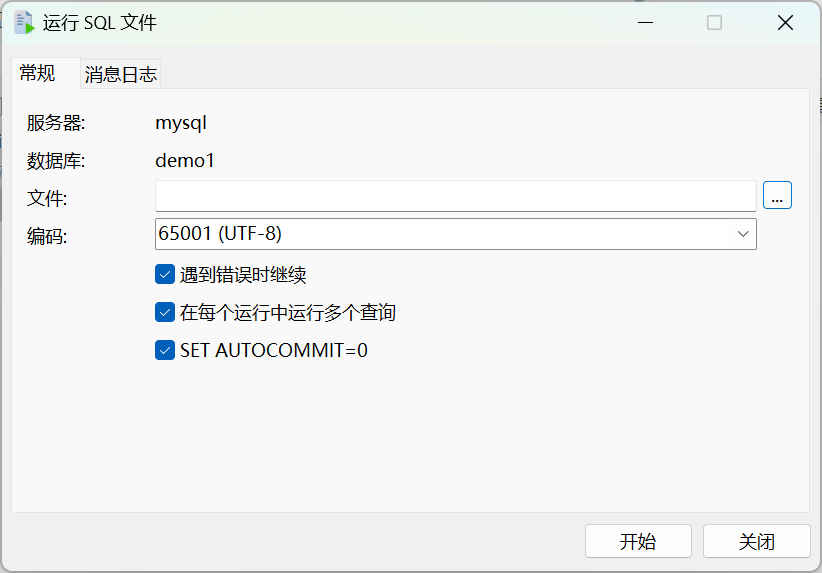Screen dimensions: 822x573
Task: Close the dialog with the title bar X
Action: 786,22
